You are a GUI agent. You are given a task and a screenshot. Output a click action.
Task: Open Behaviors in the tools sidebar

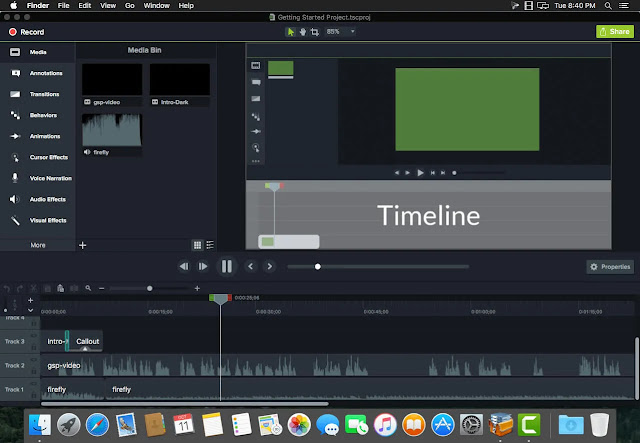tap(15, 115)
